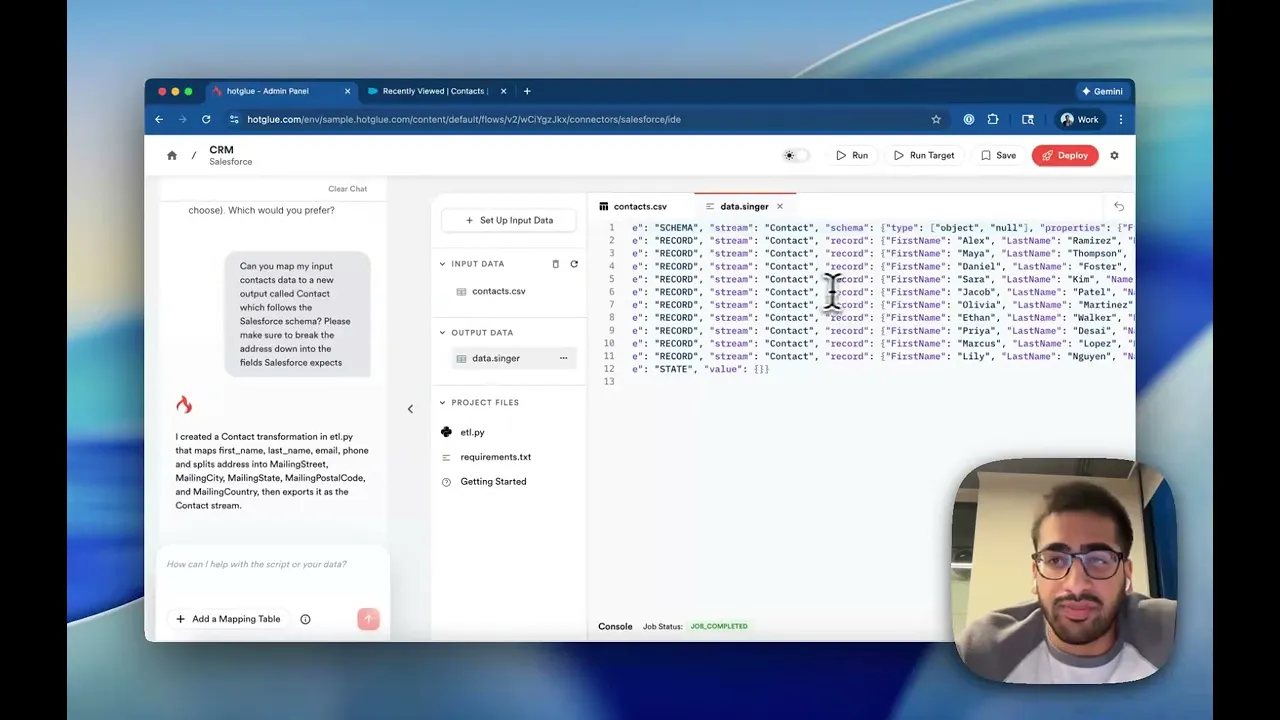Viewport: 1280px width, 720px height.
Task: Focus the chat message input field
Action: 272,564
